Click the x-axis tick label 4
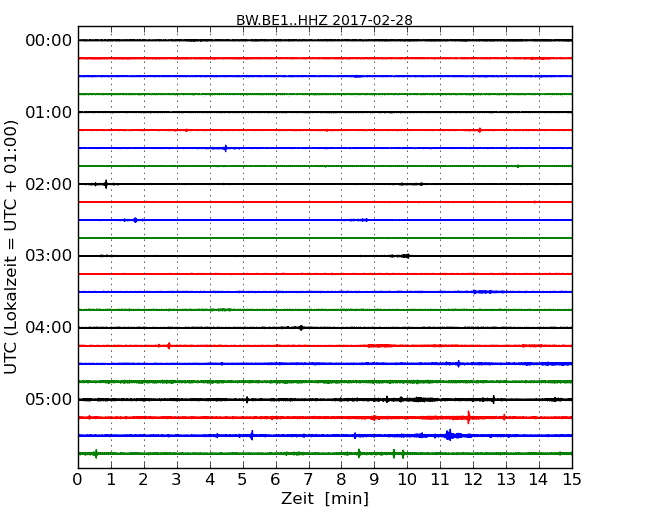Image resolution: width=650 pixels, height=520 pixels. (210, 479)
